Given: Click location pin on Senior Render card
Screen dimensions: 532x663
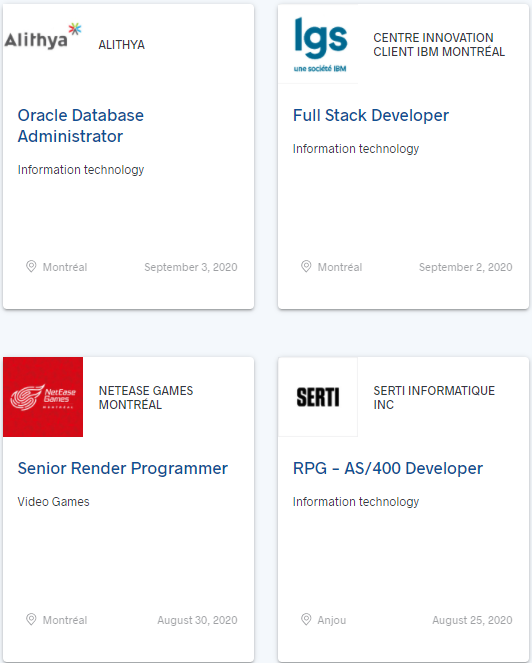Looking at the screenshot, I should click(x=31, y=619).
